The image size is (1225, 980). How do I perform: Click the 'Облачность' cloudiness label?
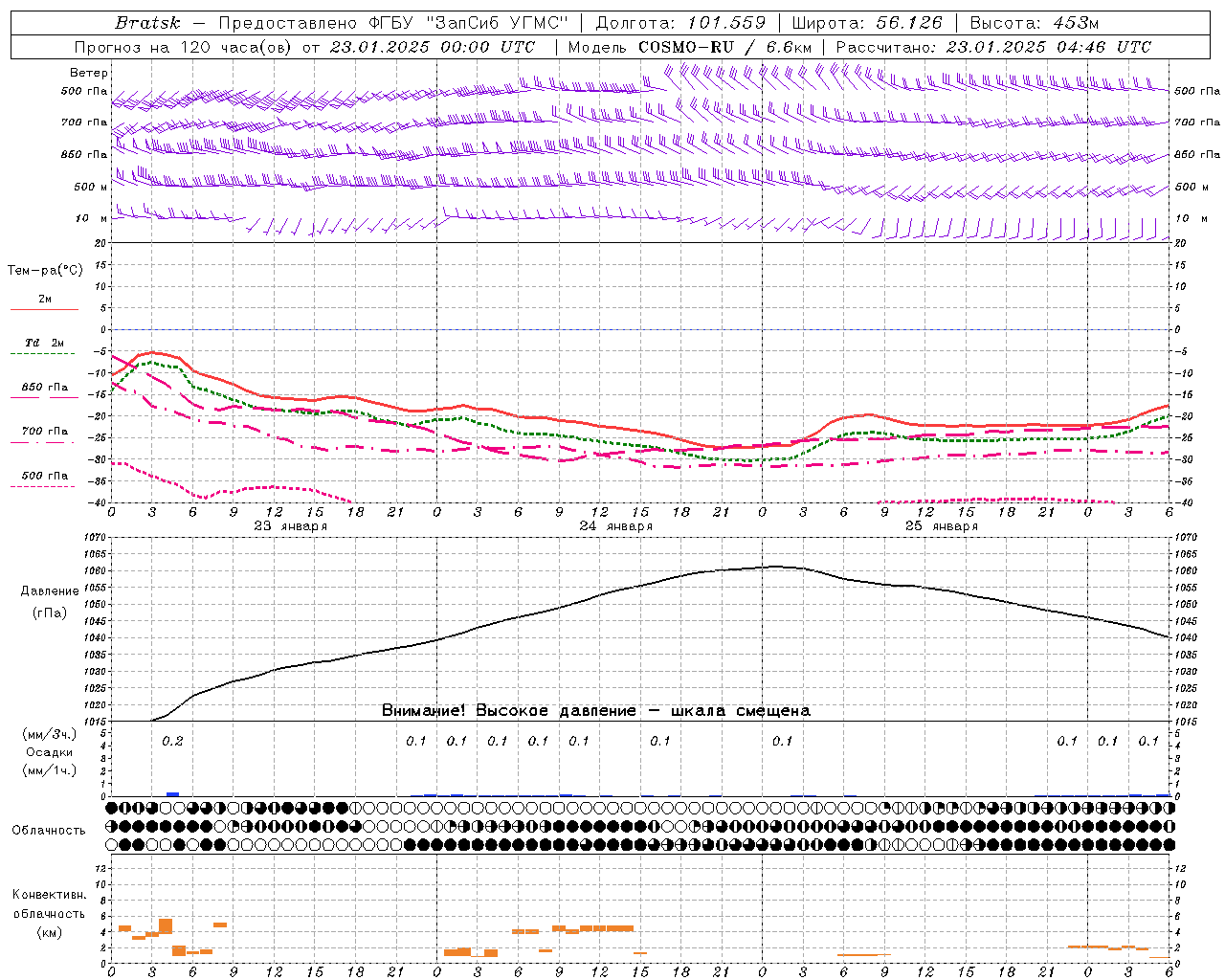[x=49, y=831]
